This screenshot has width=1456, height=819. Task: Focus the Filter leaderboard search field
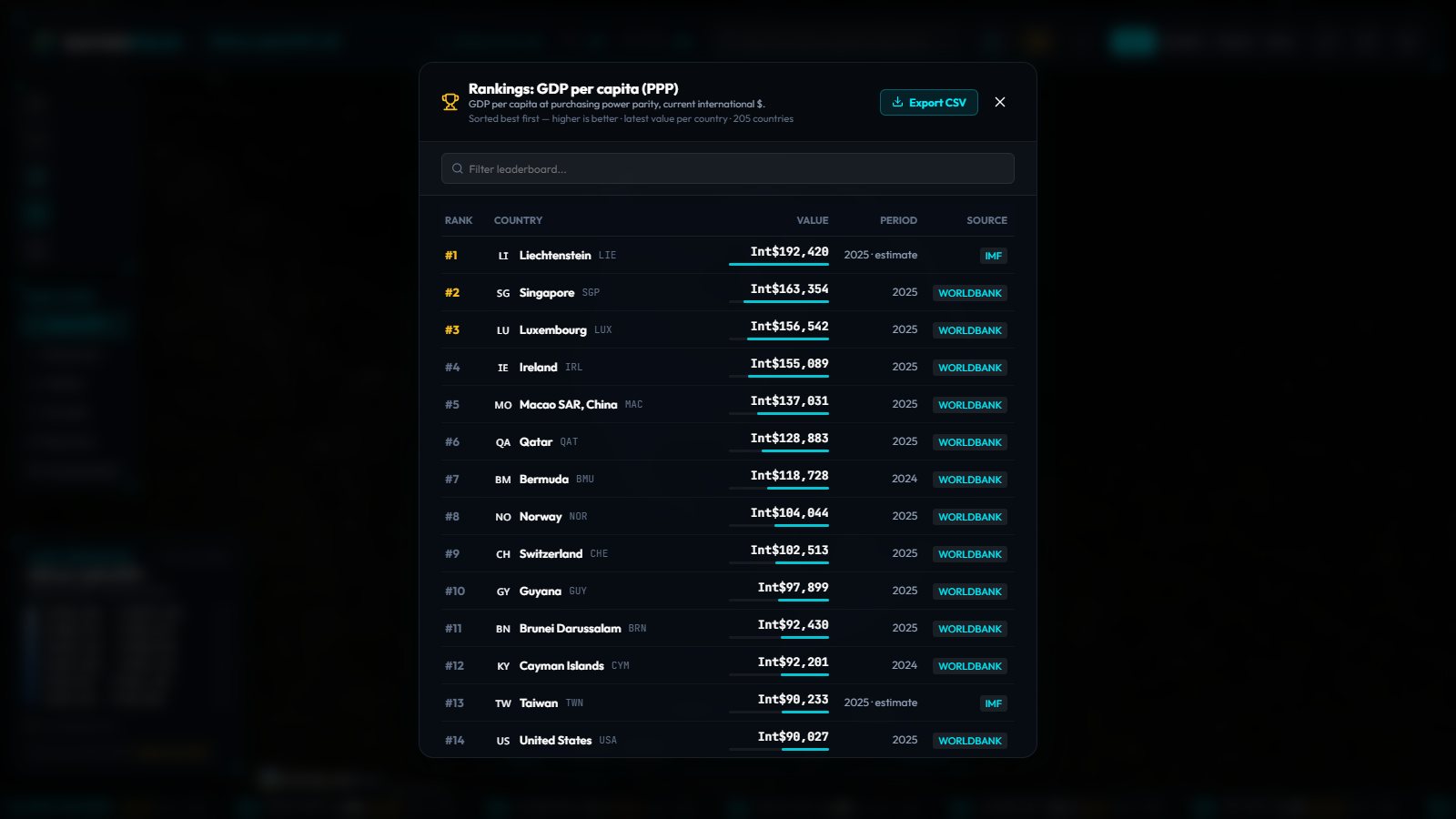(728, 168)
